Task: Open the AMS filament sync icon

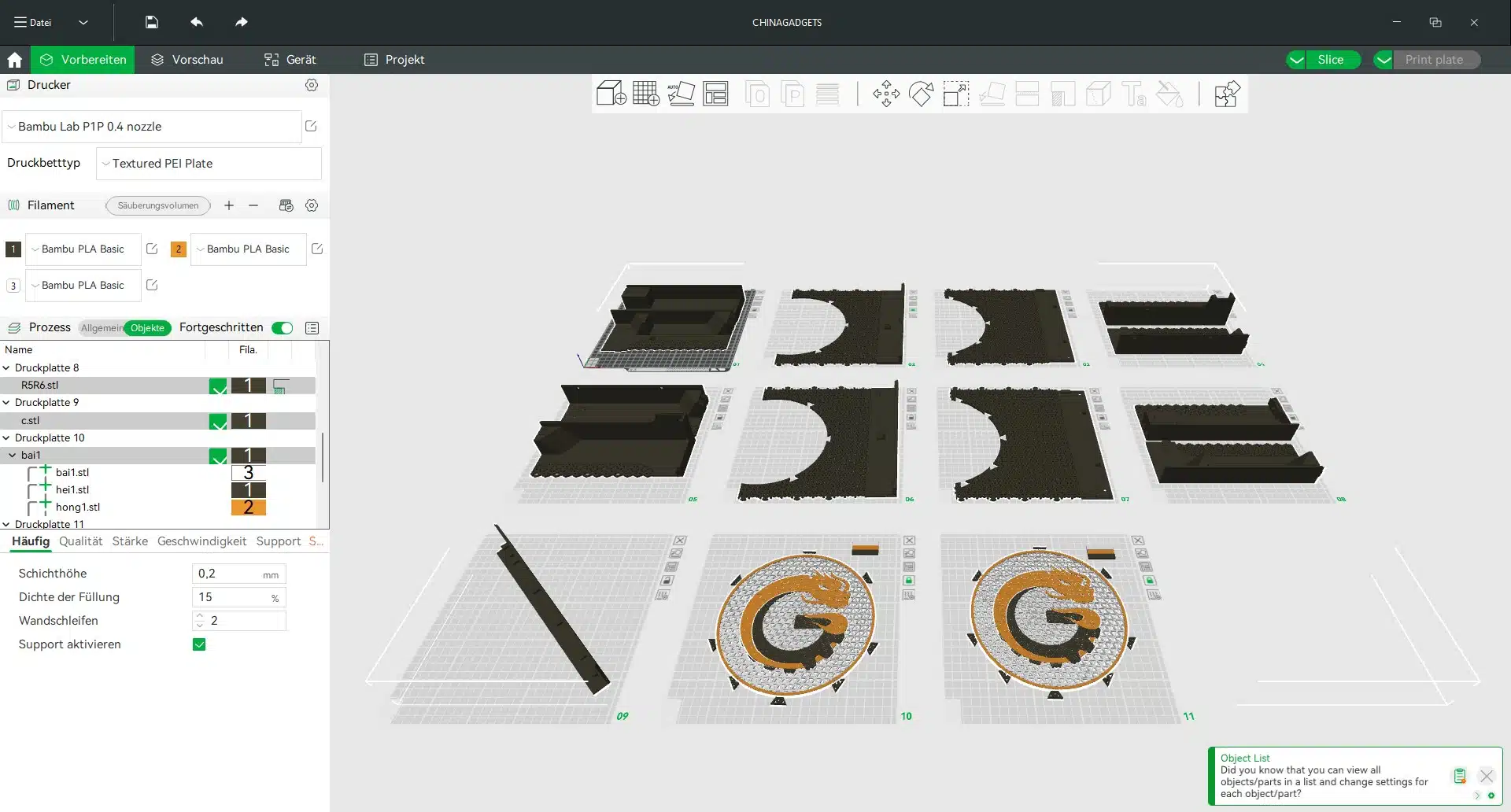Action: 286,205
